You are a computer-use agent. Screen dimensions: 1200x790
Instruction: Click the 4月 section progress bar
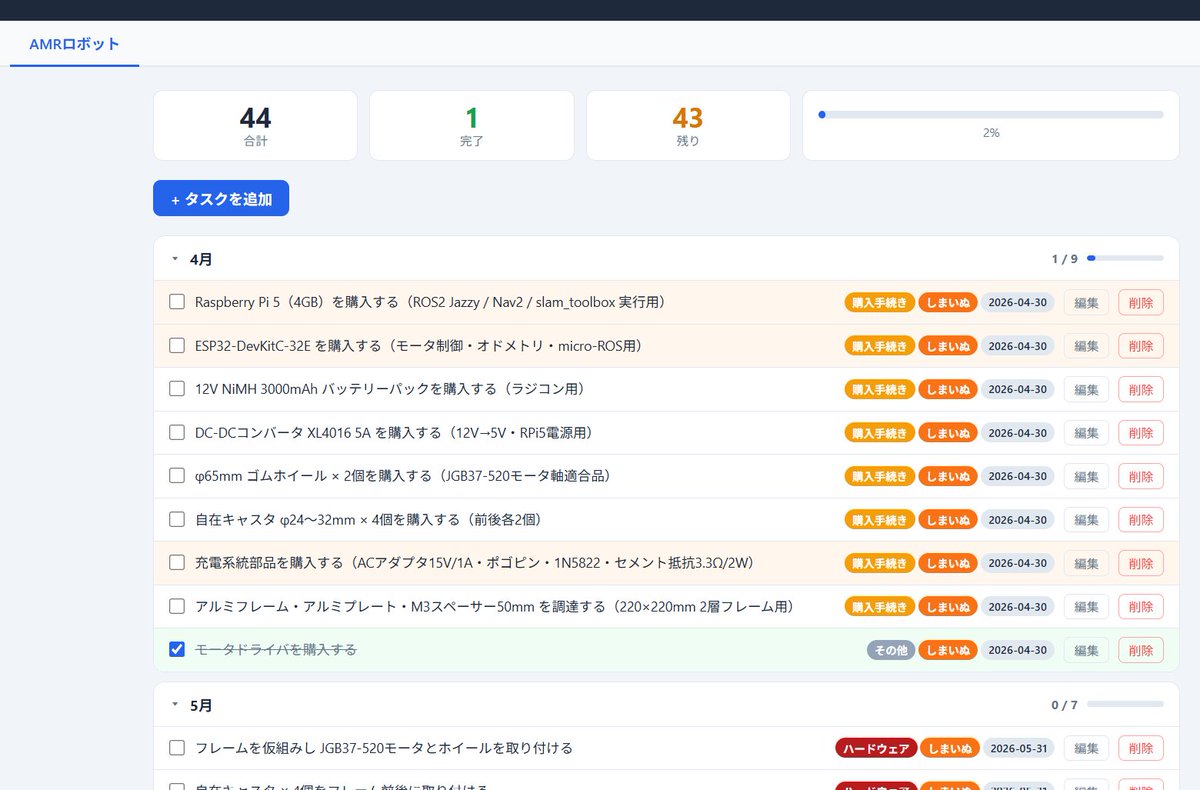[1125, 259]
